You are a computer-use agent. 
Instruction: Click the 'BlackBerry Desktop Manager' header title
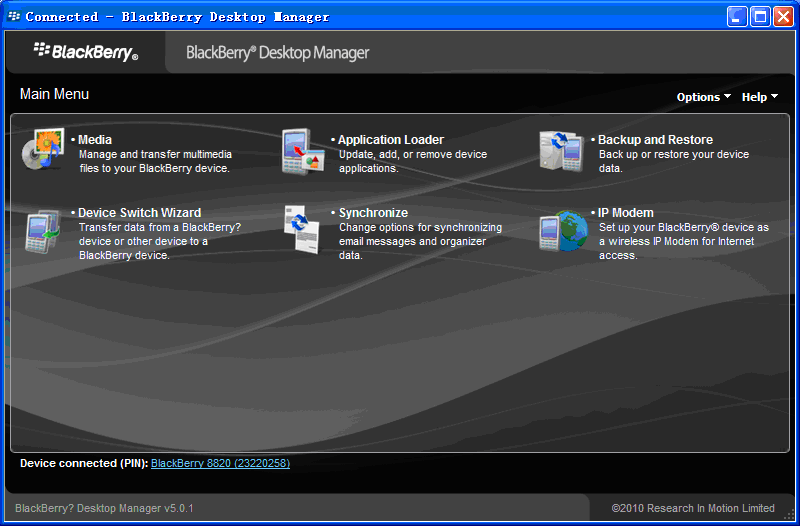tap(278, 53)
